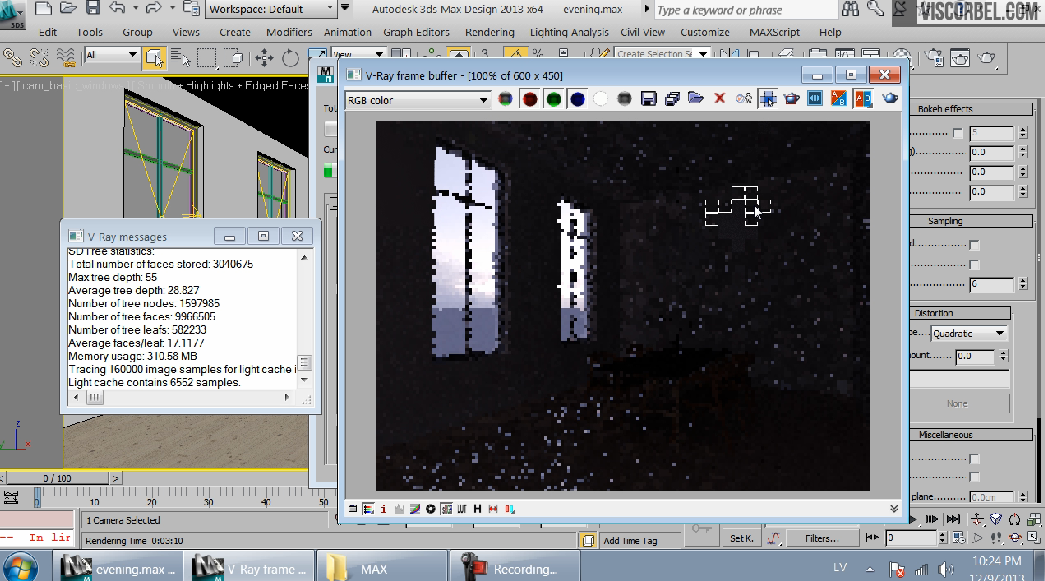Click blue teapot render icon in frame buffer
This screenshot has height=581, width=1045.
(890, 99)
